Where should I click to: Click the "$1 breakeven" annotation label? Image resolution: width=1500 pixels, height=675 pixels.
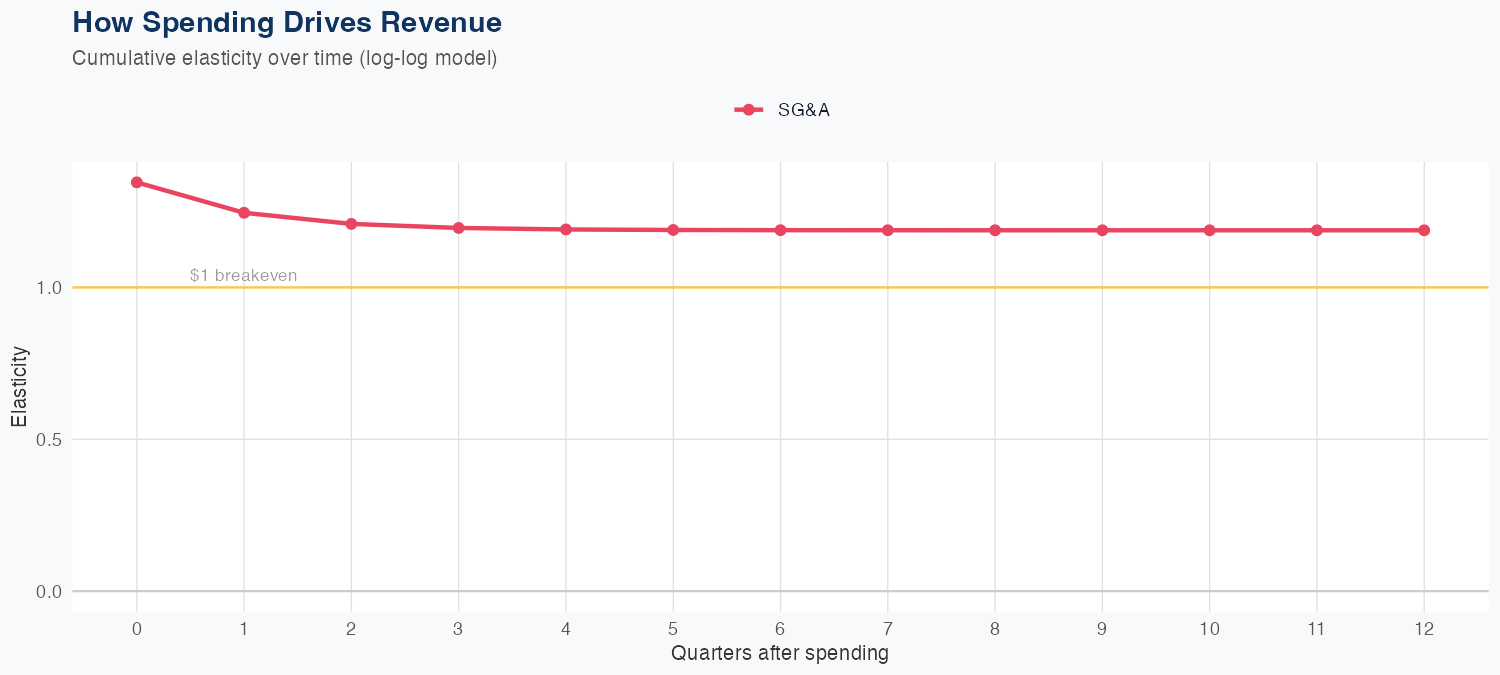[243, 275]
